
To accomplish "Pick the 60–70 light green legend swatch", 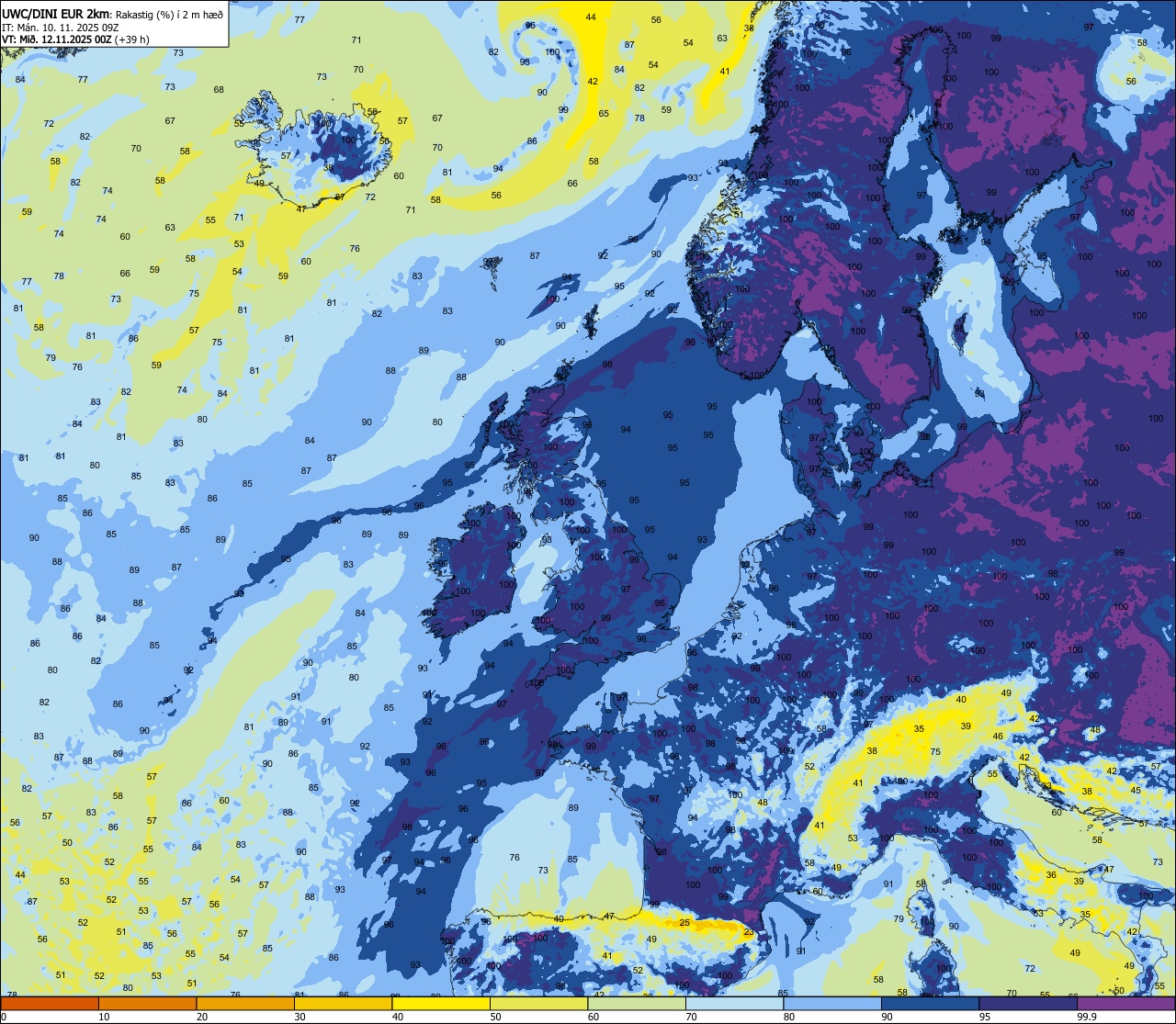I will pos(637,1004).
